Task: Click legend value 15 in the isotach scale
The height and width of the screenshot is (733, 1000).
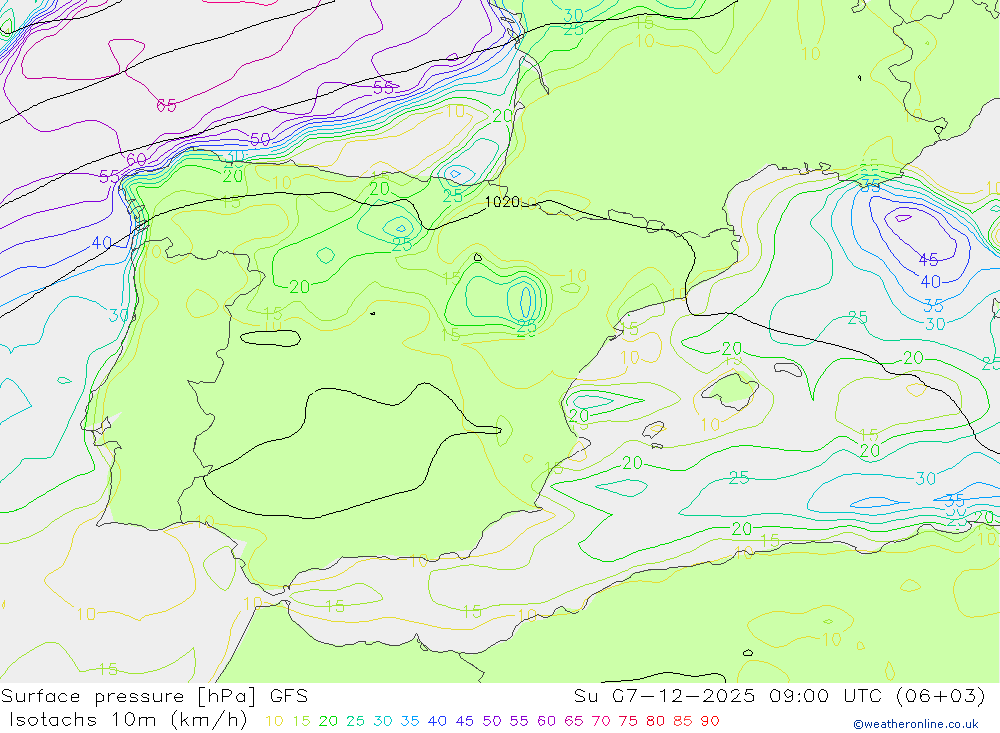Action: 301,721
